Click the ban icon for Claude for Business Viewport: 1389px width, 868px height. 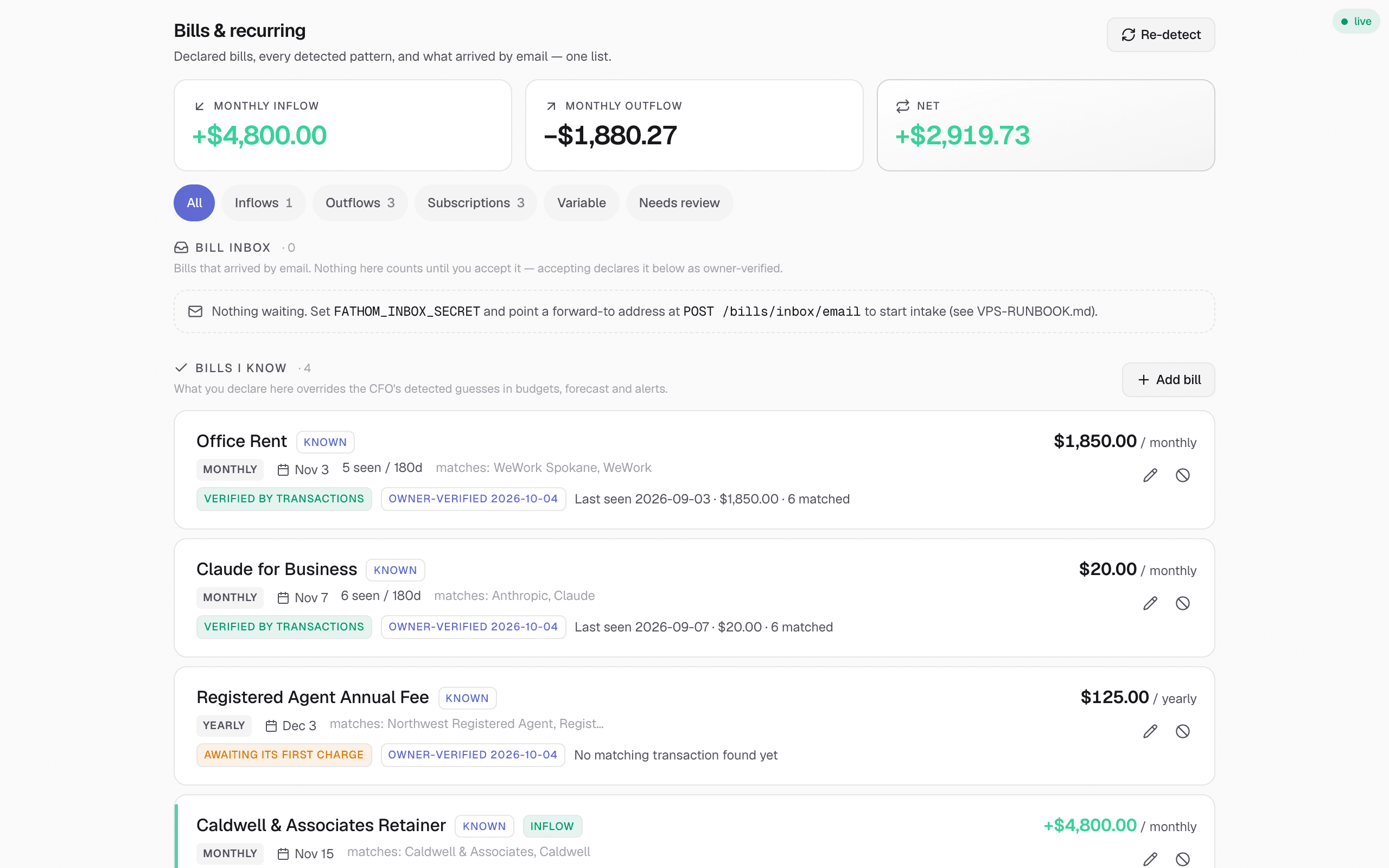[1183, 603]
